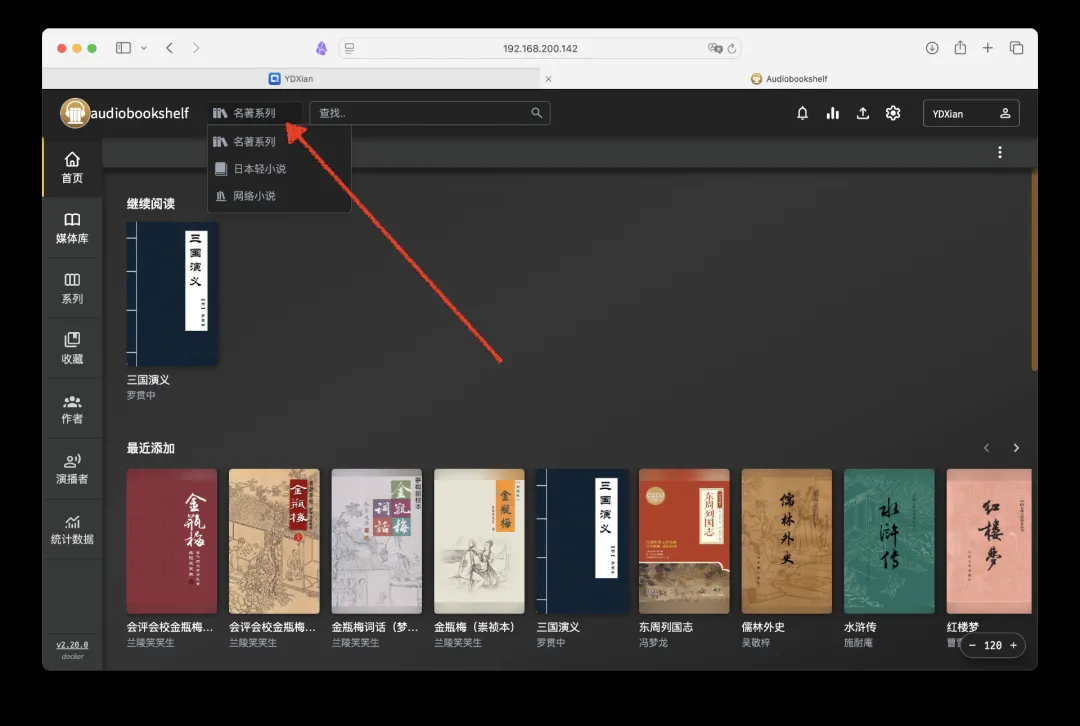Increase cover size with plus button
1080x726 pixels.
tap(1013, 646)
